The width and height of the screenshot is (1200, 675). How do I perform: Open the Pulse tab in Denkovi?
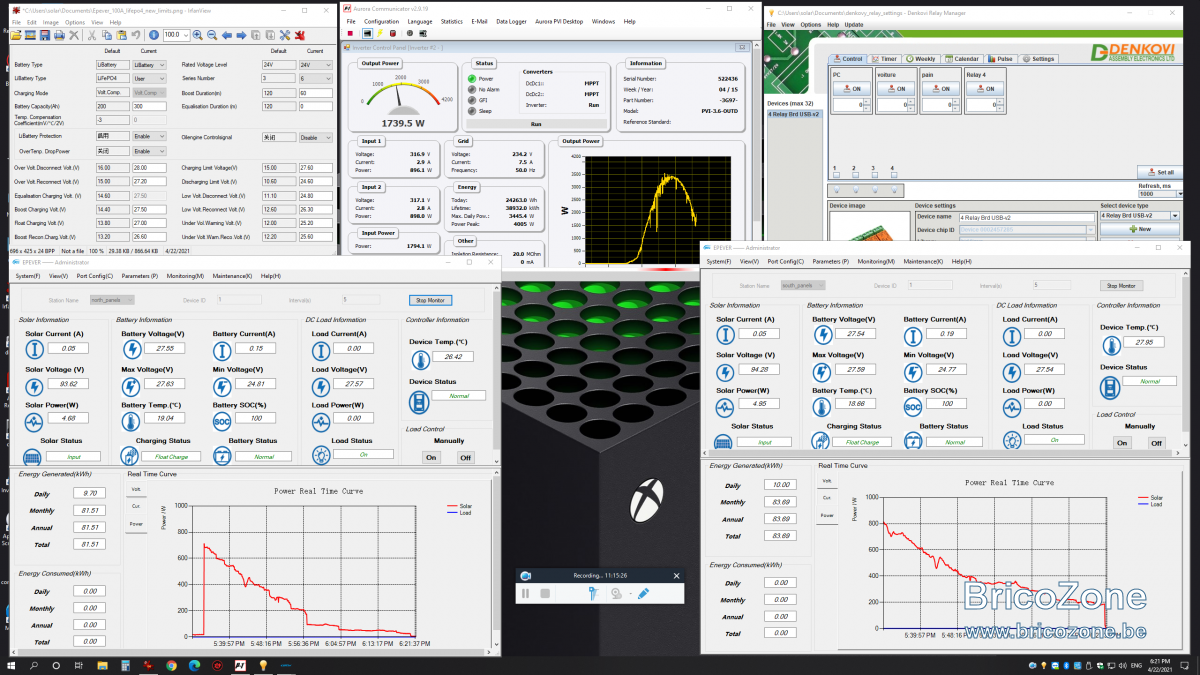pyautogui.click(x=1001, y=59)
